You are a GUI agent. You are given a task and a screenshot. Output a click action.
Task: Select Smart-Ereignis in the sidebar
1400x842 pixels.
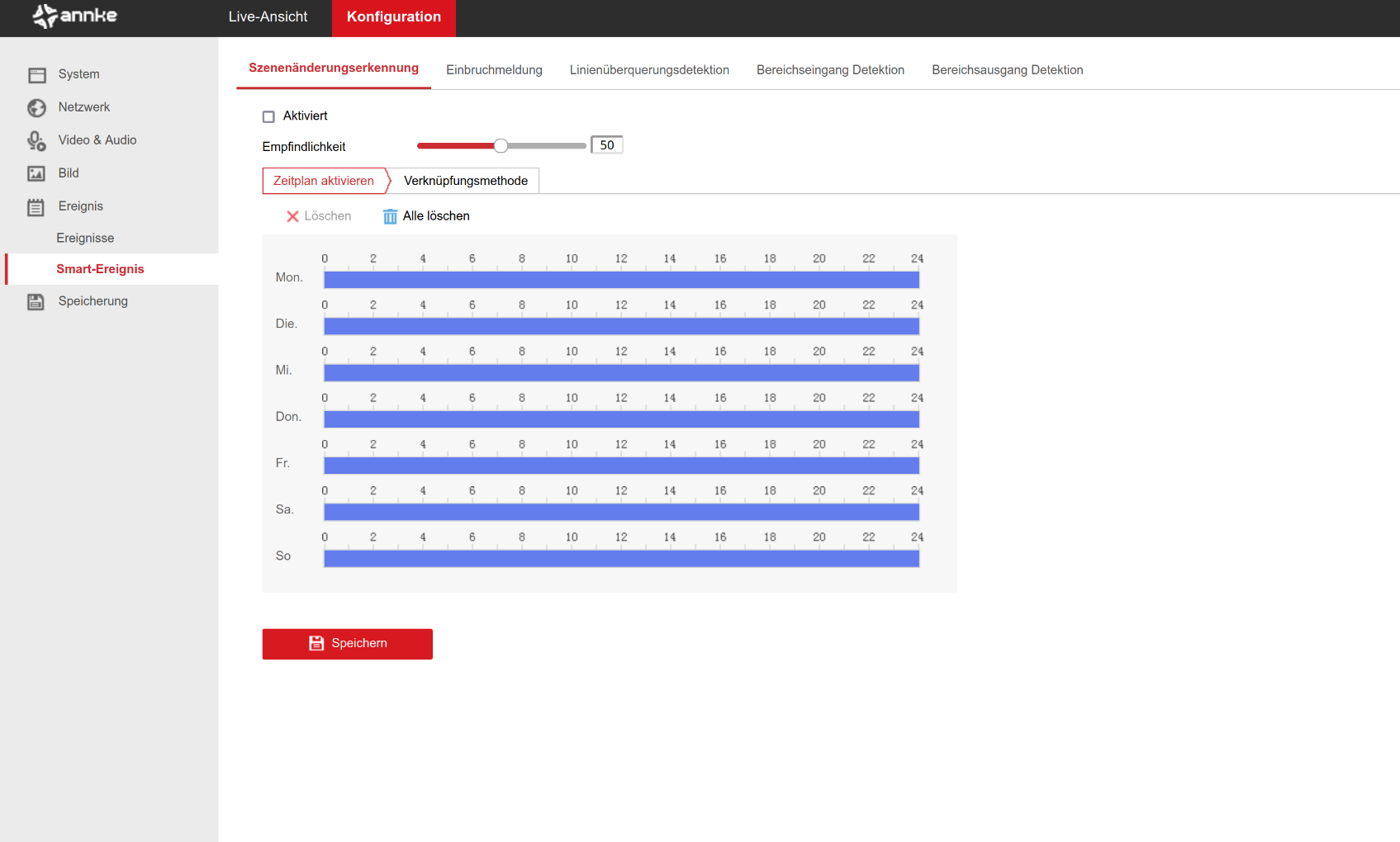pyautogui.click(x=100, y=269)
